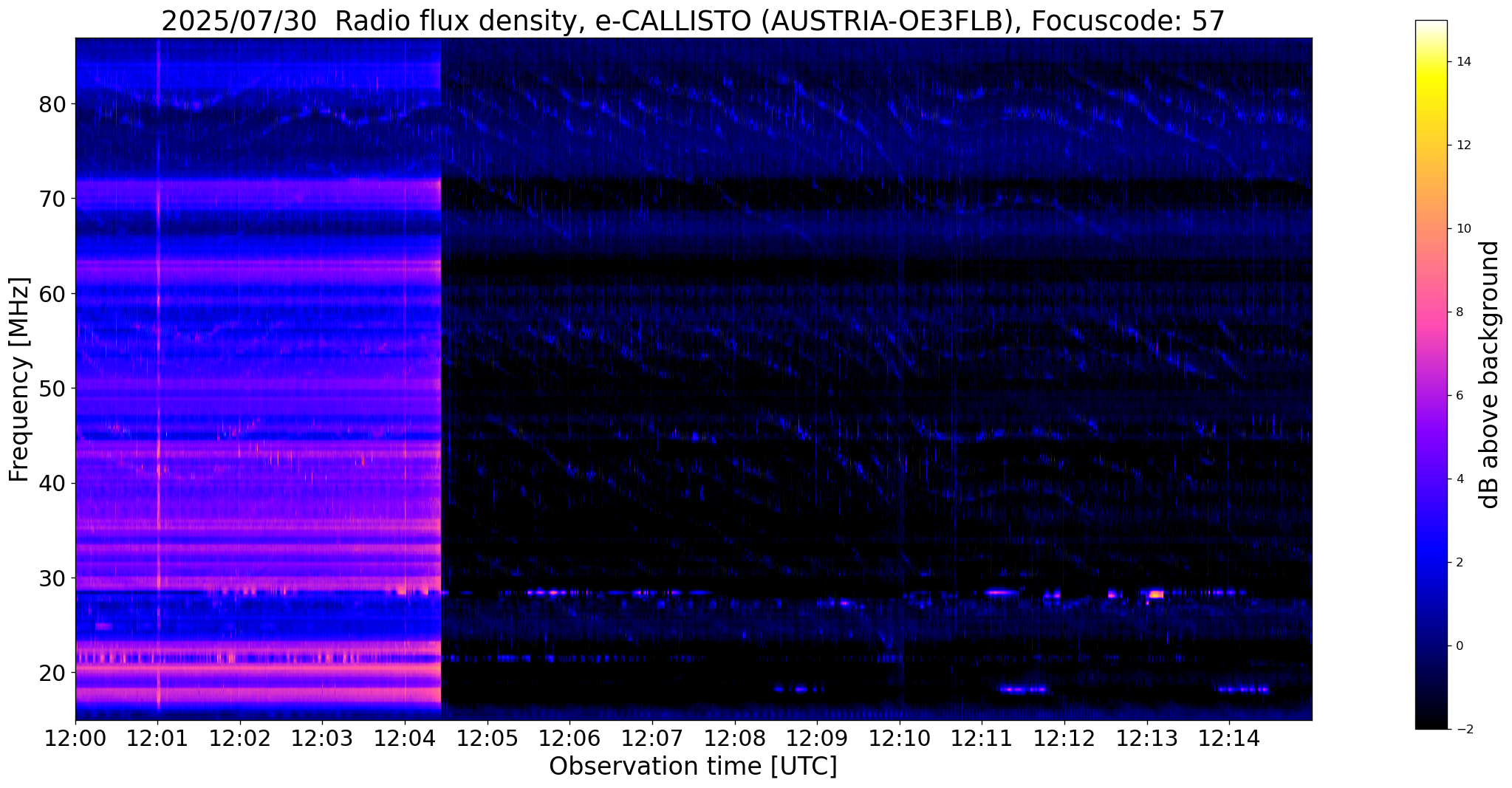Click the dB color scale bar

click(x=1431, y=374)
